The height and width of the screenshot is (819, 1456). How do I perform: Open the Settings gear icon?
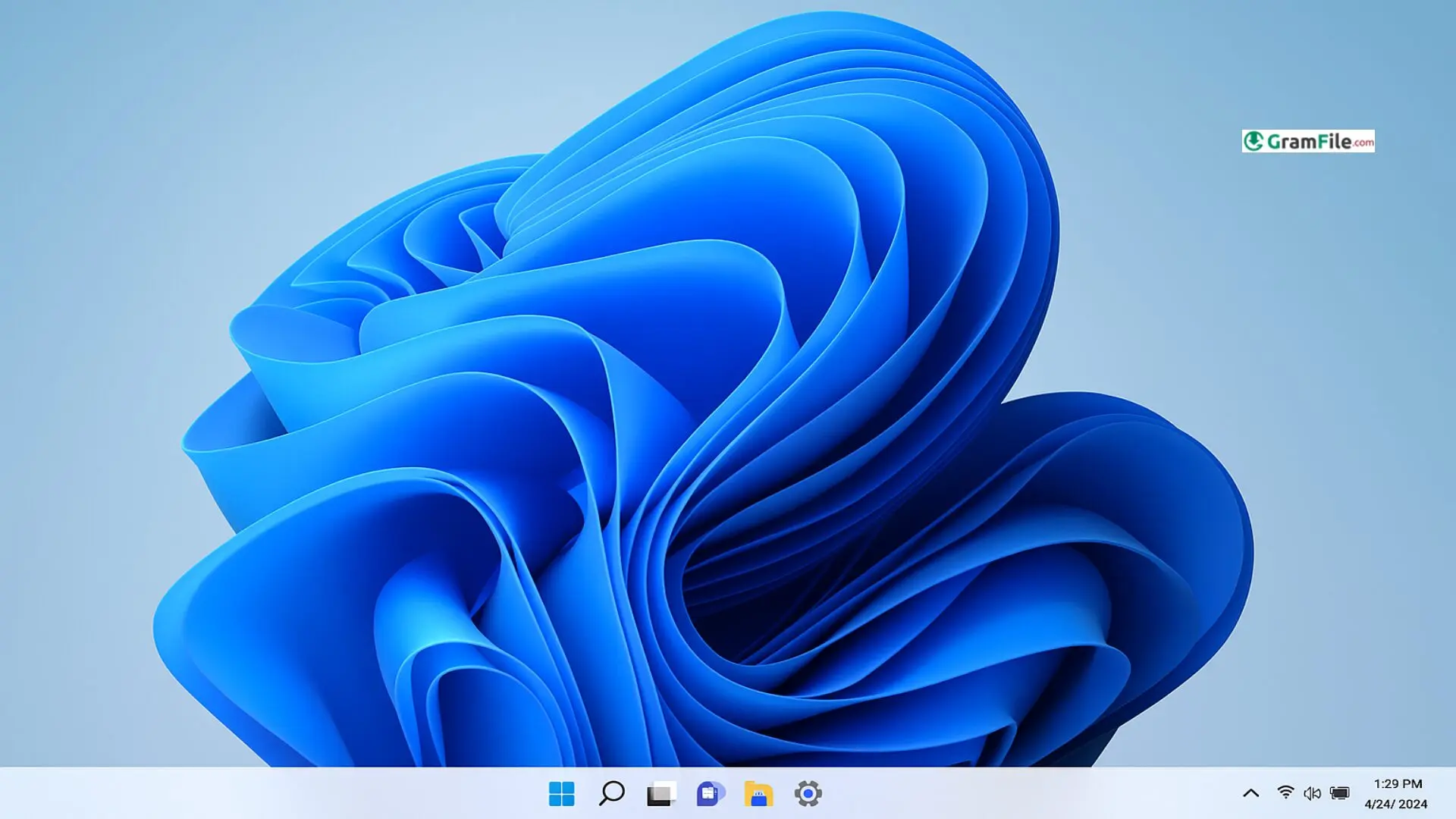point(808,794)
